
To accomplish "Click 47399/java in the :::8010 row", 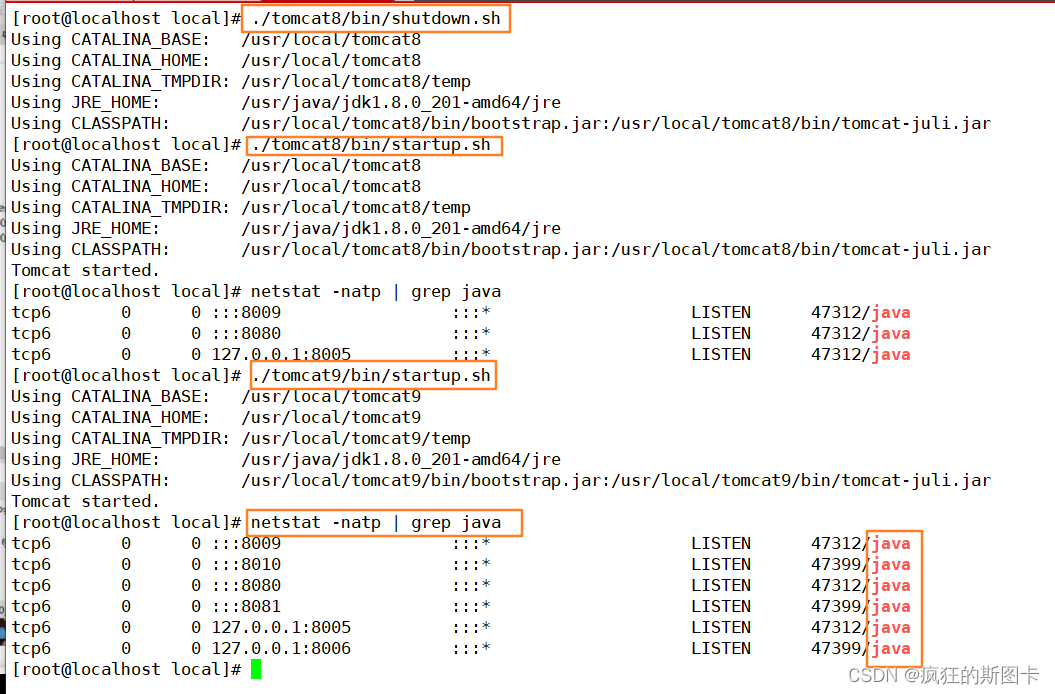I will [861, 565].
